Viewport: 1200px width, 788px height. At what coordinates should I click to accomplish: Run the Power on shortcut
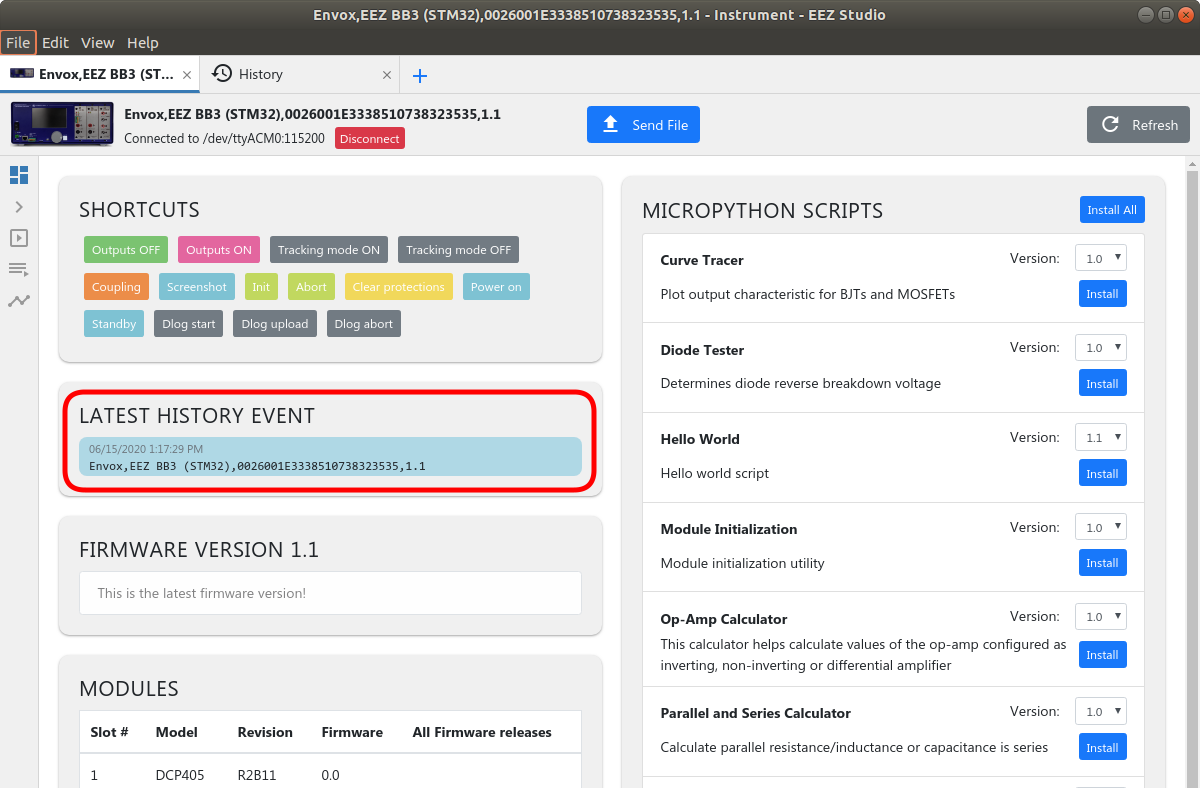[x=496, y=287]
